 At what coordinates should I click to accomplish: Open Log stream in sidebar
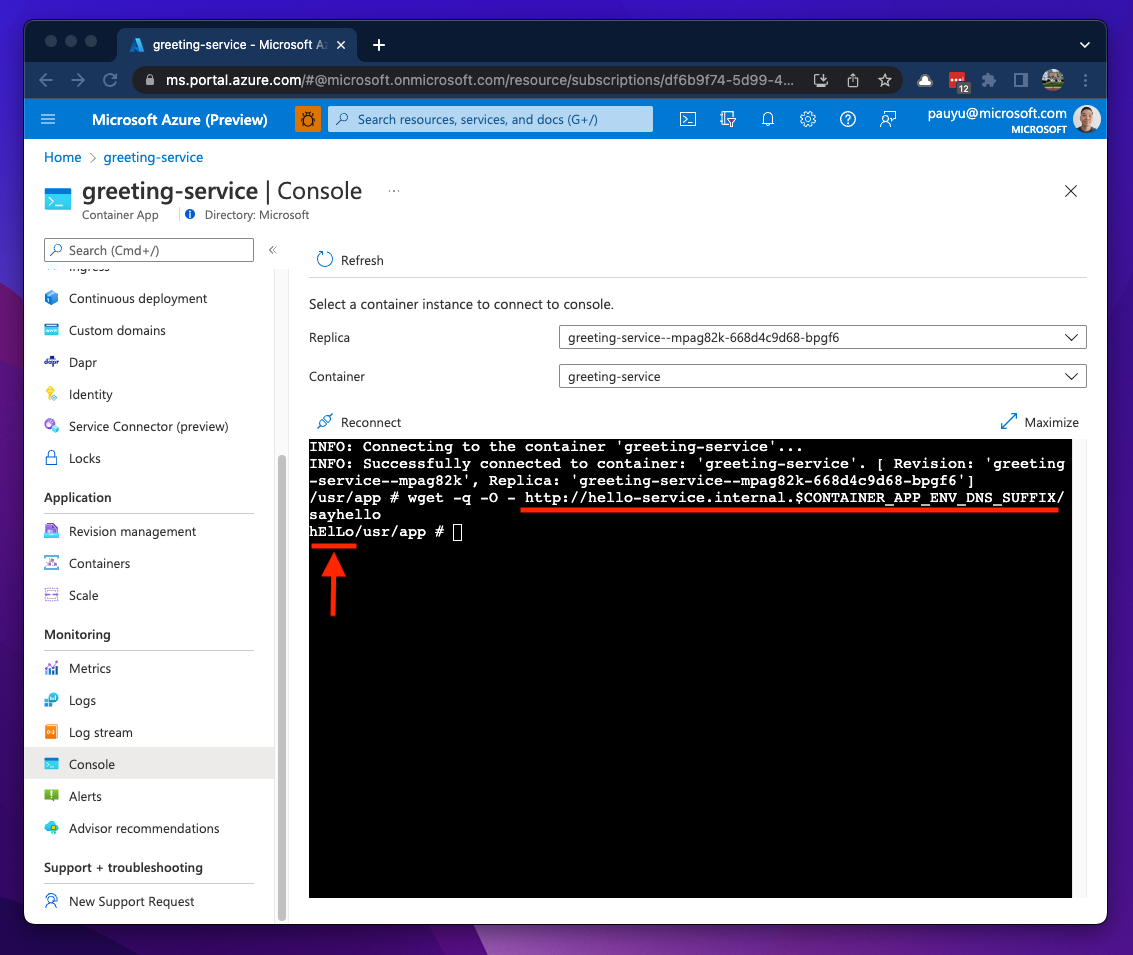[x=100, y=733]
